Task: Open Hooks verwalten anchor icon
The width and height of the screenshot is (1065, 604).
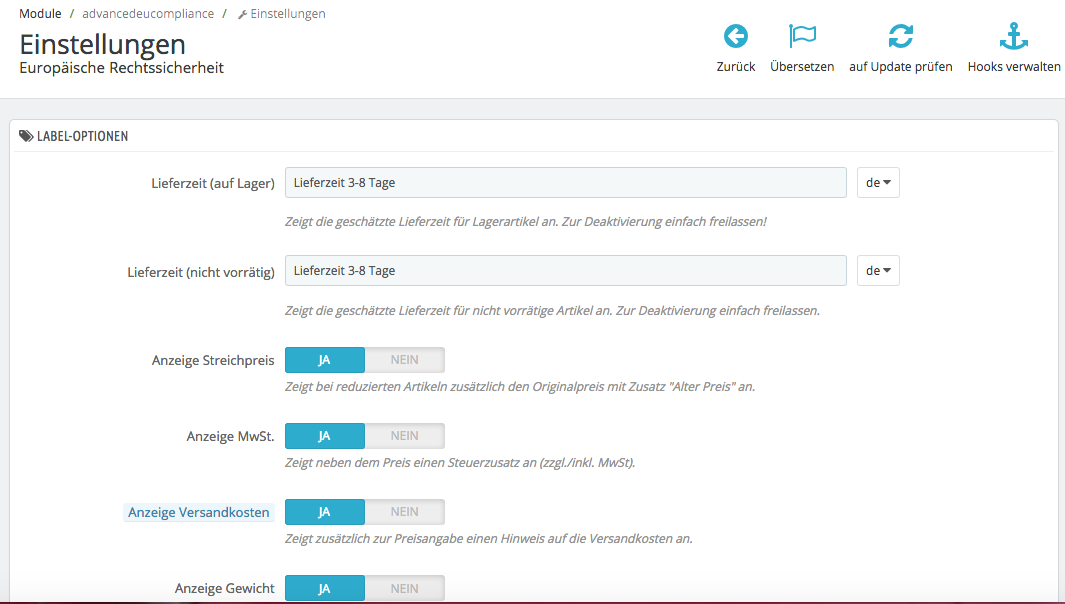Action: pyautogui.click(x=1014, y=37)
